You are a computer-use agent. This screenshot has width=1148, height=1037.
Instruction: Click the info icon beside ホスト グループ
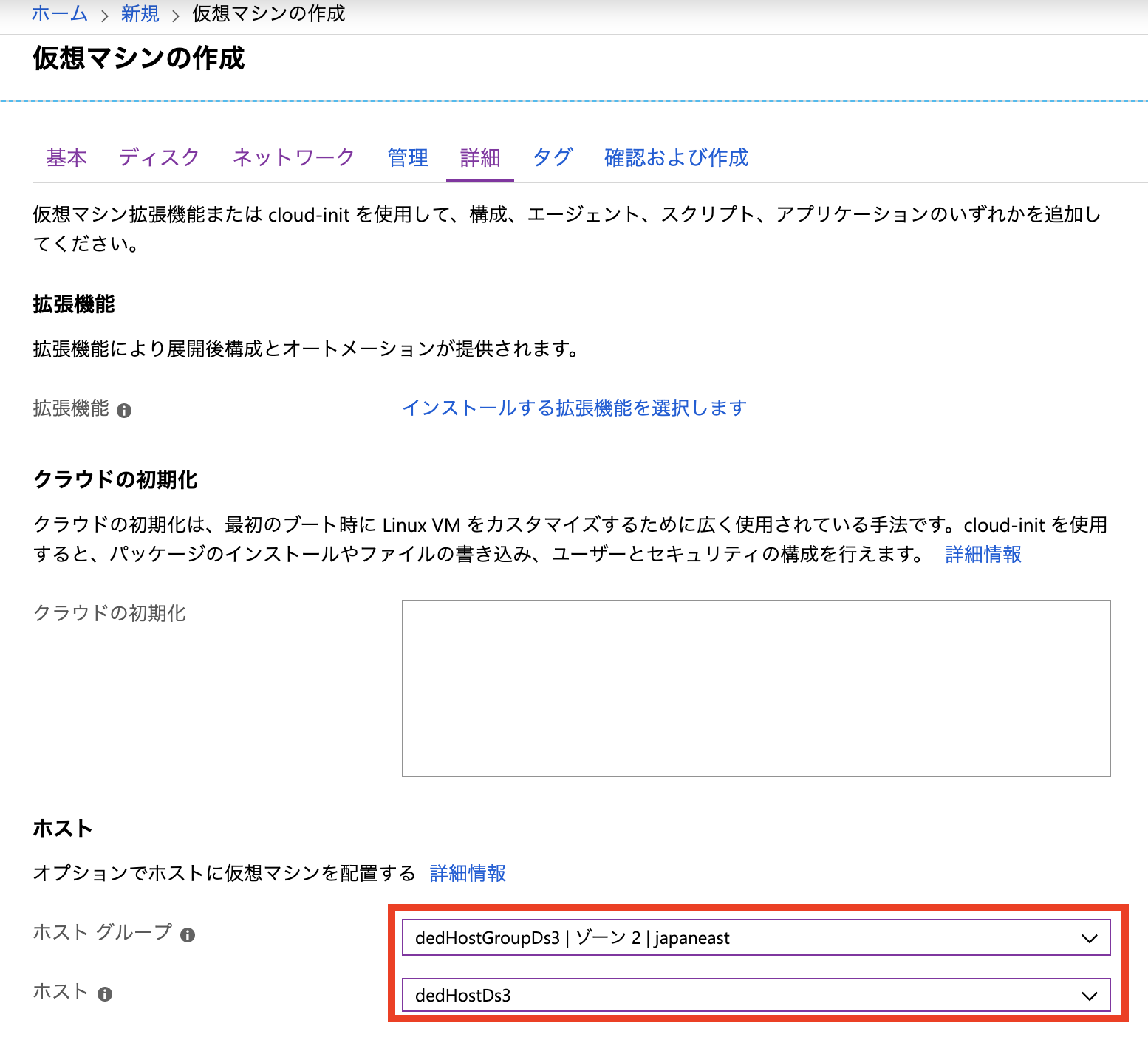tap(188, 935)
